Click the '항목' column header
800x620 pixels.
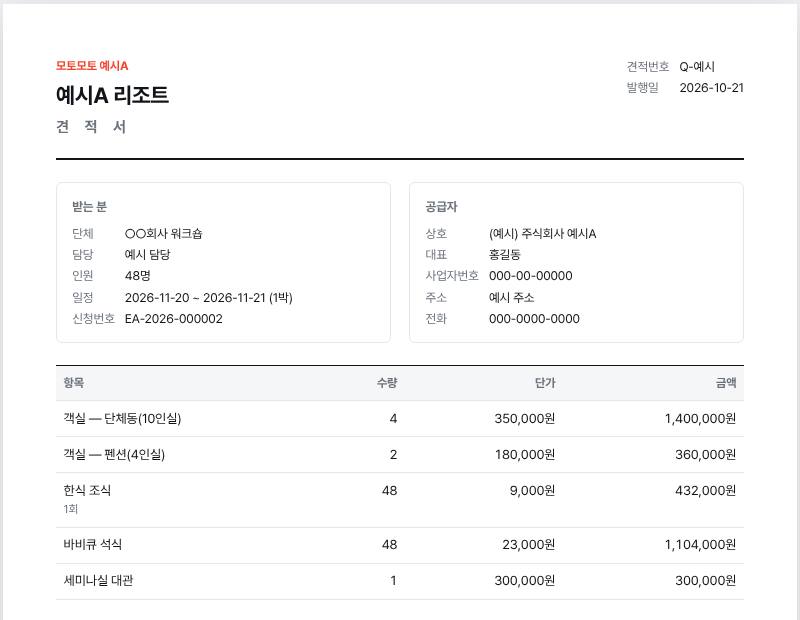click(x=73, y=383)
